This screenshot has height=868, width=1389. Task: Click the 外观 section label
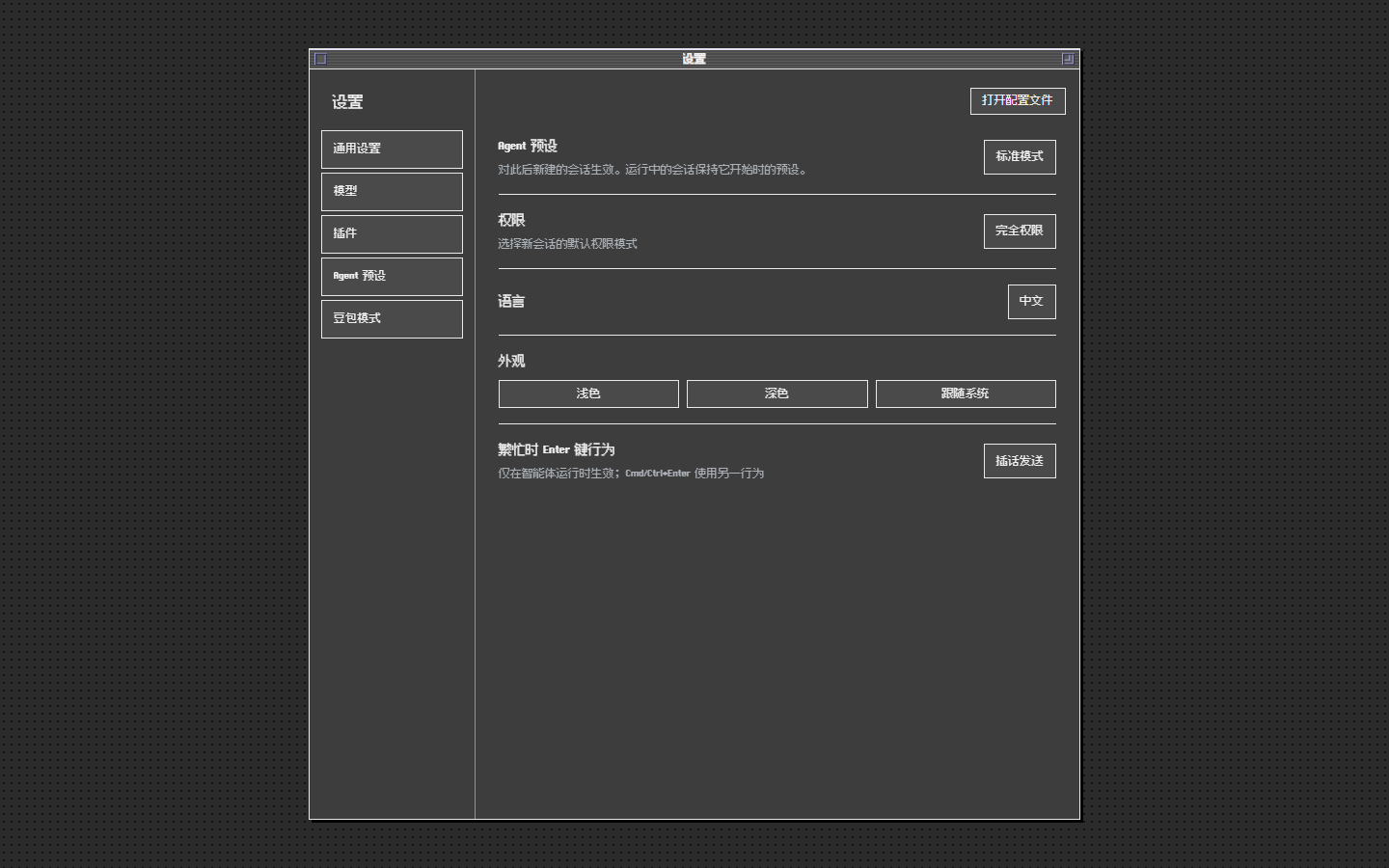511,362
